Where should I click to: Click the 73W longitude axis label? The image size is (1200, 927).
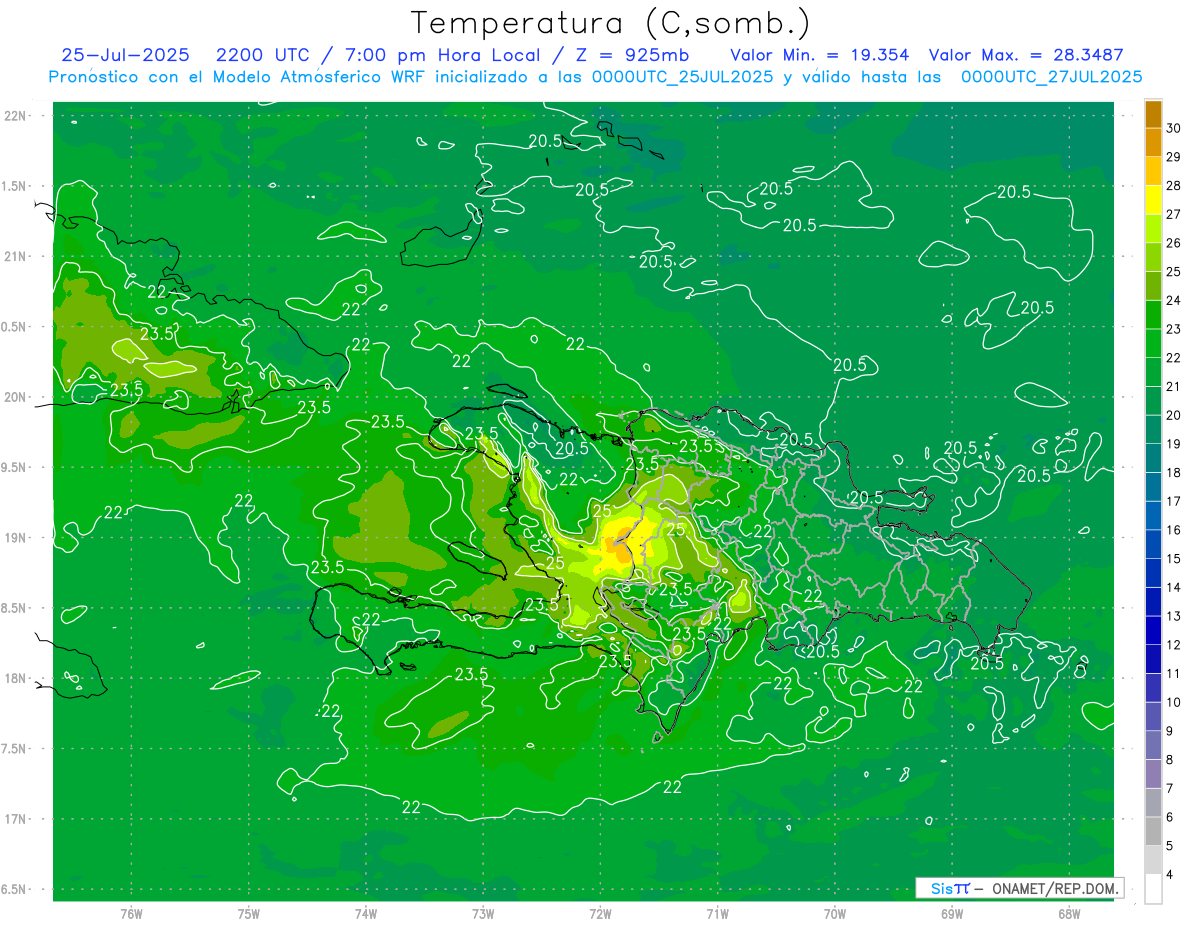tap(483, 913)
